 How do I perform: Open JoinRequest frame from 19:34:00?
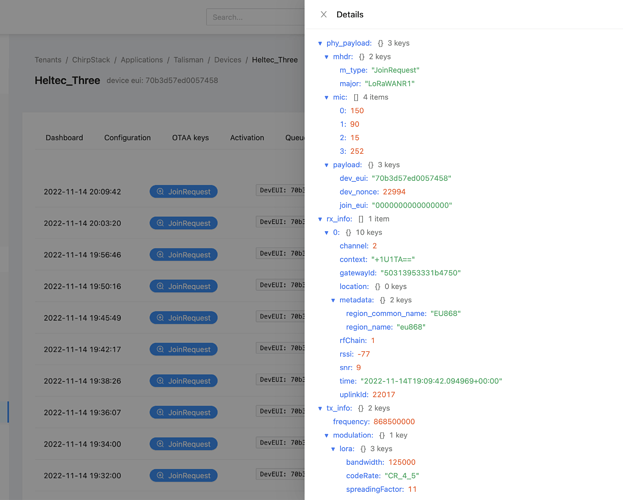click(x=184, y=444)
